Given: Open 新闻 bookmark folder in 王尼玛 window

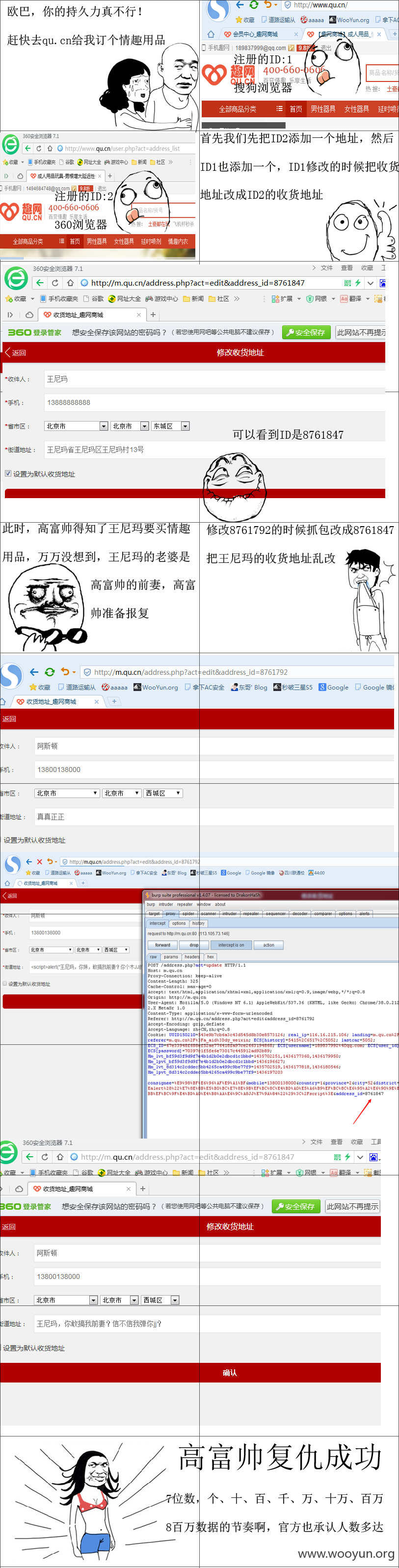Looking at the screenshot, I should (x=194, y=299).
